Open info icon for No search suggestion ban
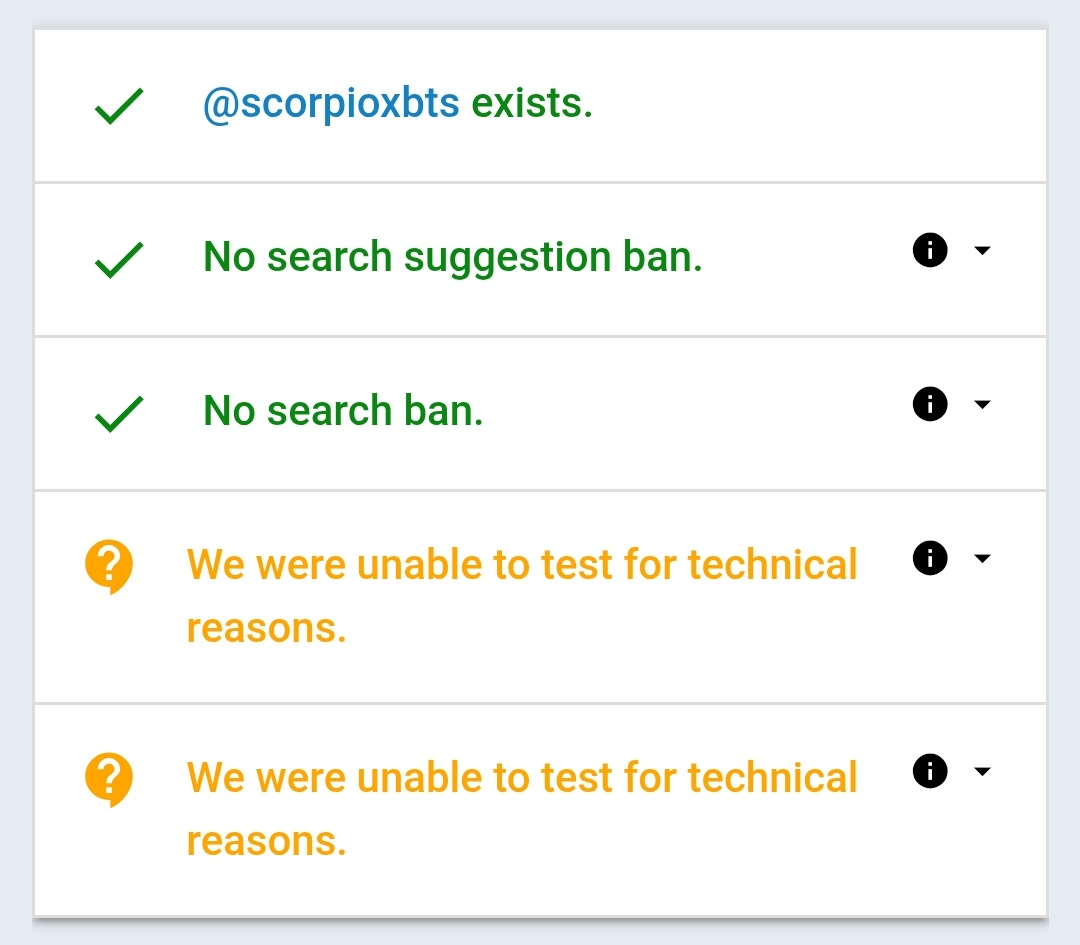The height and width of the screenshot is (945, 1080). [930, 250]
